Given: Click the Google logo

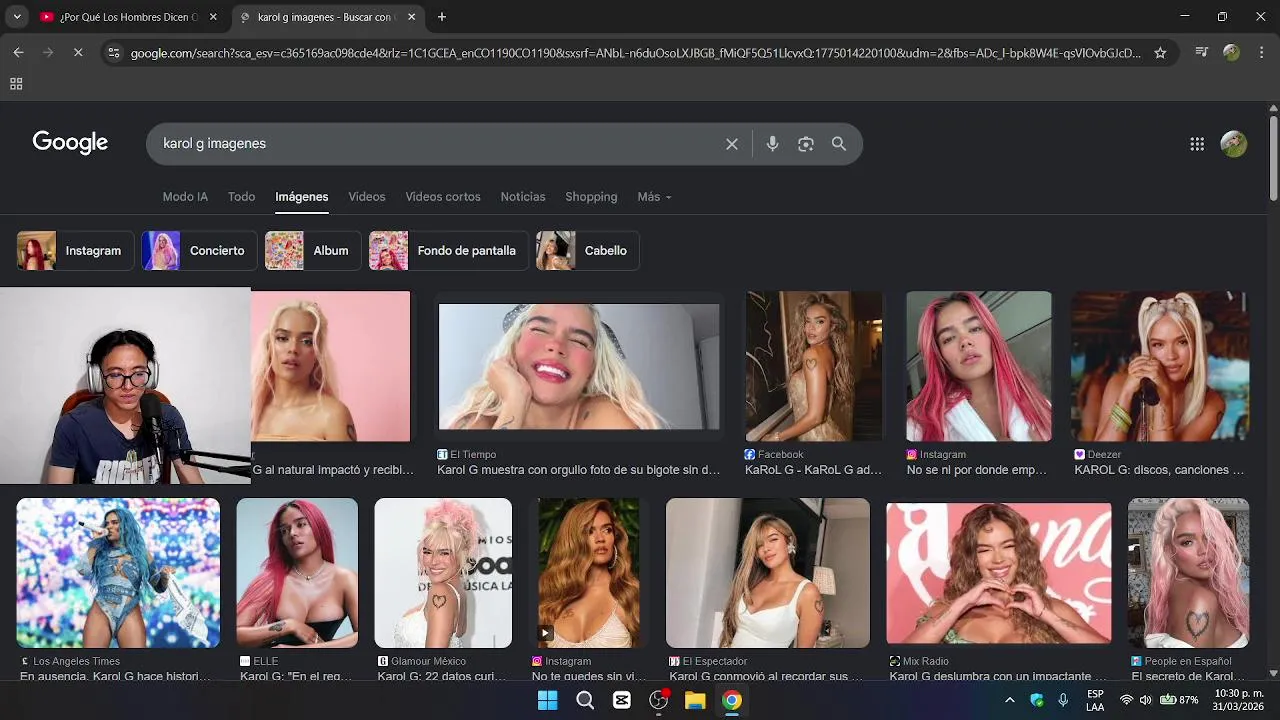Looking at the screenshot, I should point(70,143).
